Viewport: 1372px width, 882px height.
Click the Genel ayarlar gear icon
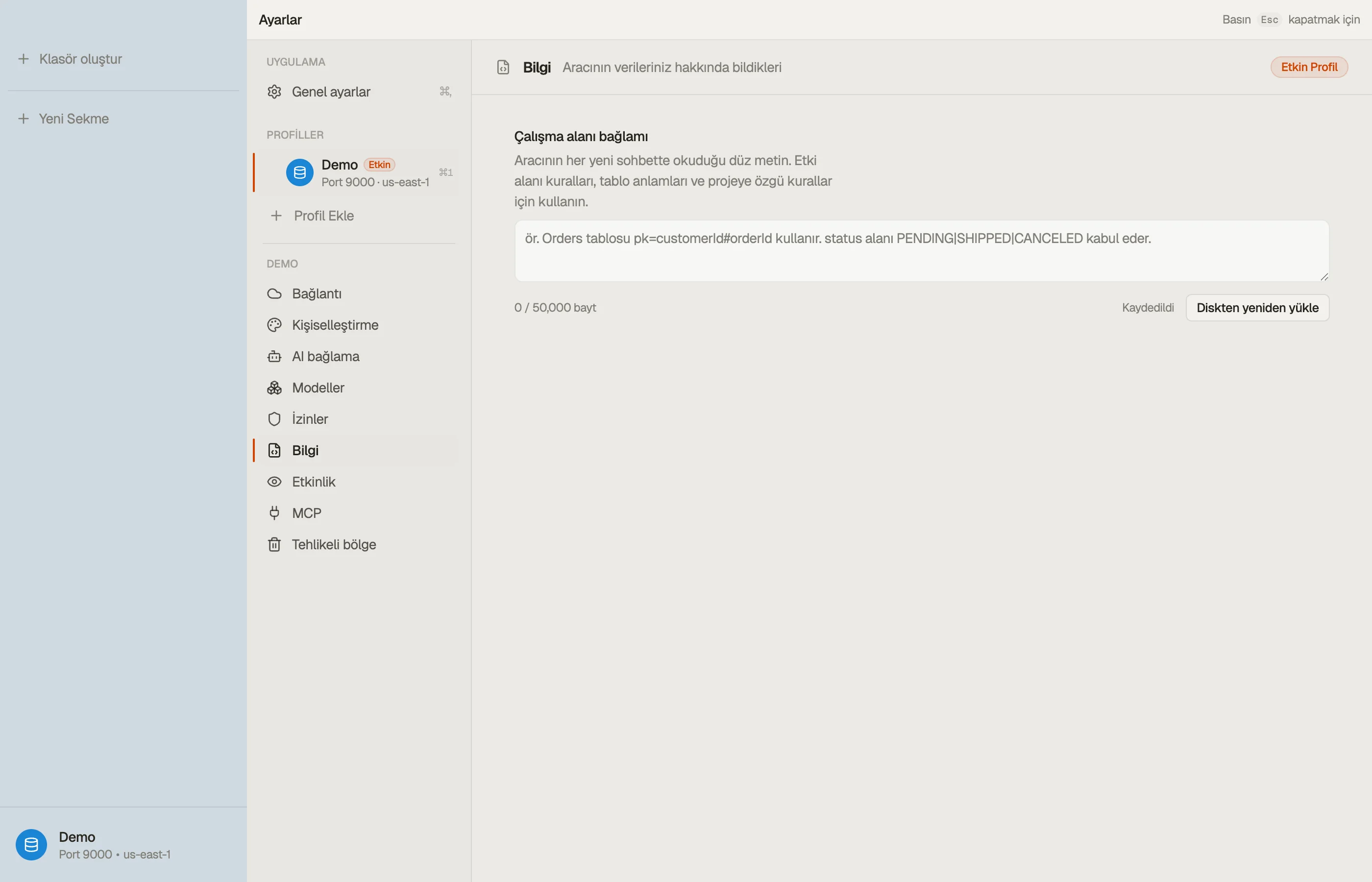click(x=274, y=92)
